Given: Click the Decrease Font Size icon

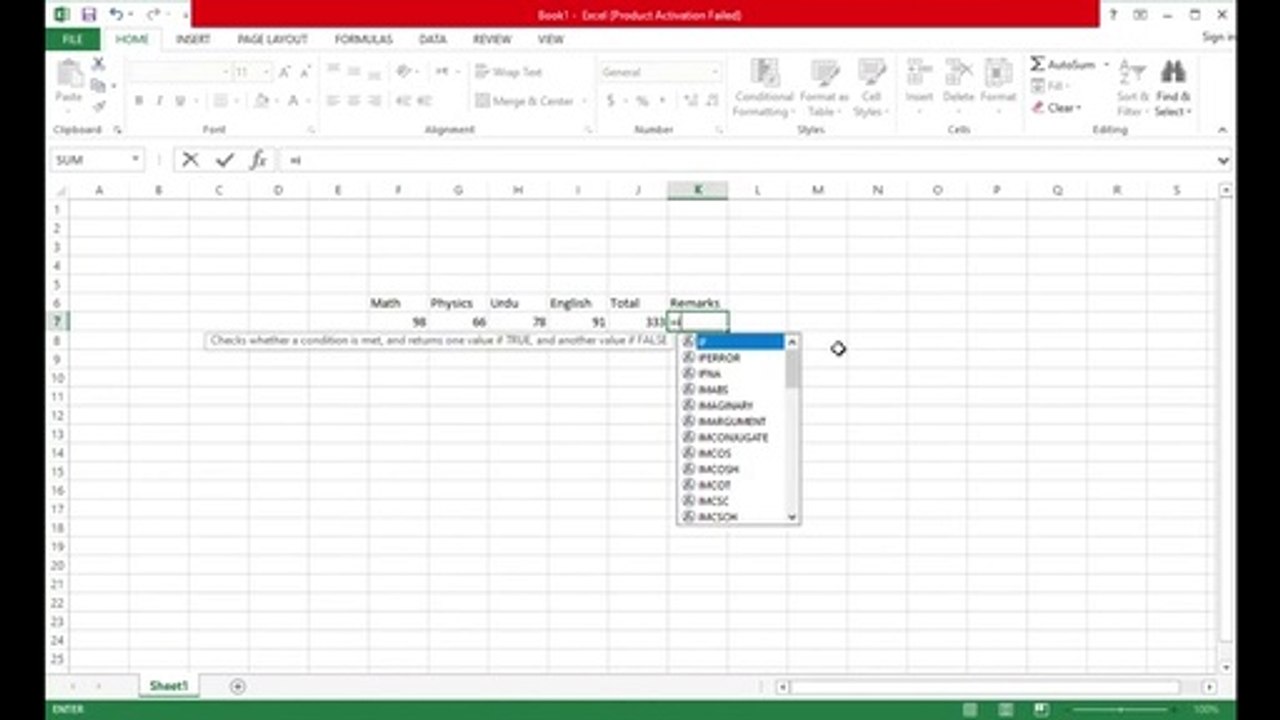Looking at the screenshot, I should point(305,72).
